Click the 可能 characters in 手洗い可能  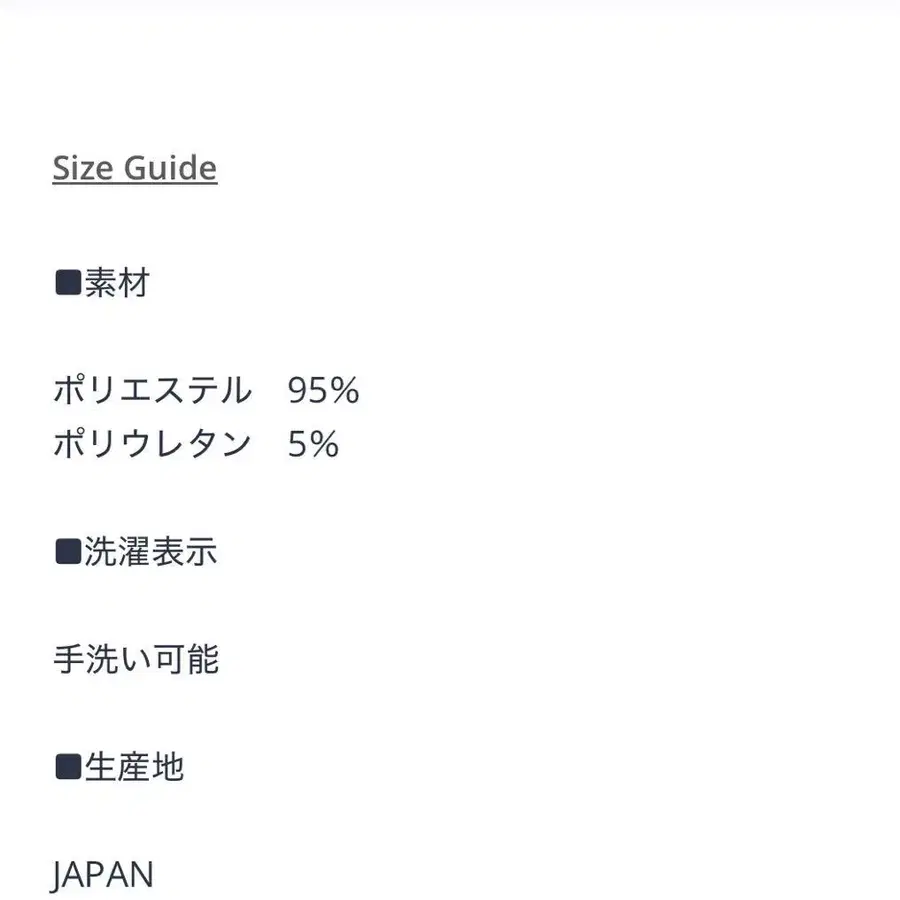[x=185, y=660]
